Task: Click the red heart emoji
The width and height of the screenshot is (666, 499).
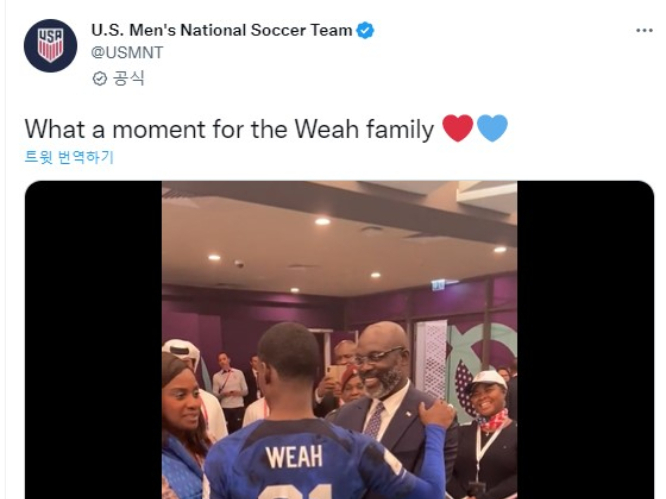Action: [457, 128]
